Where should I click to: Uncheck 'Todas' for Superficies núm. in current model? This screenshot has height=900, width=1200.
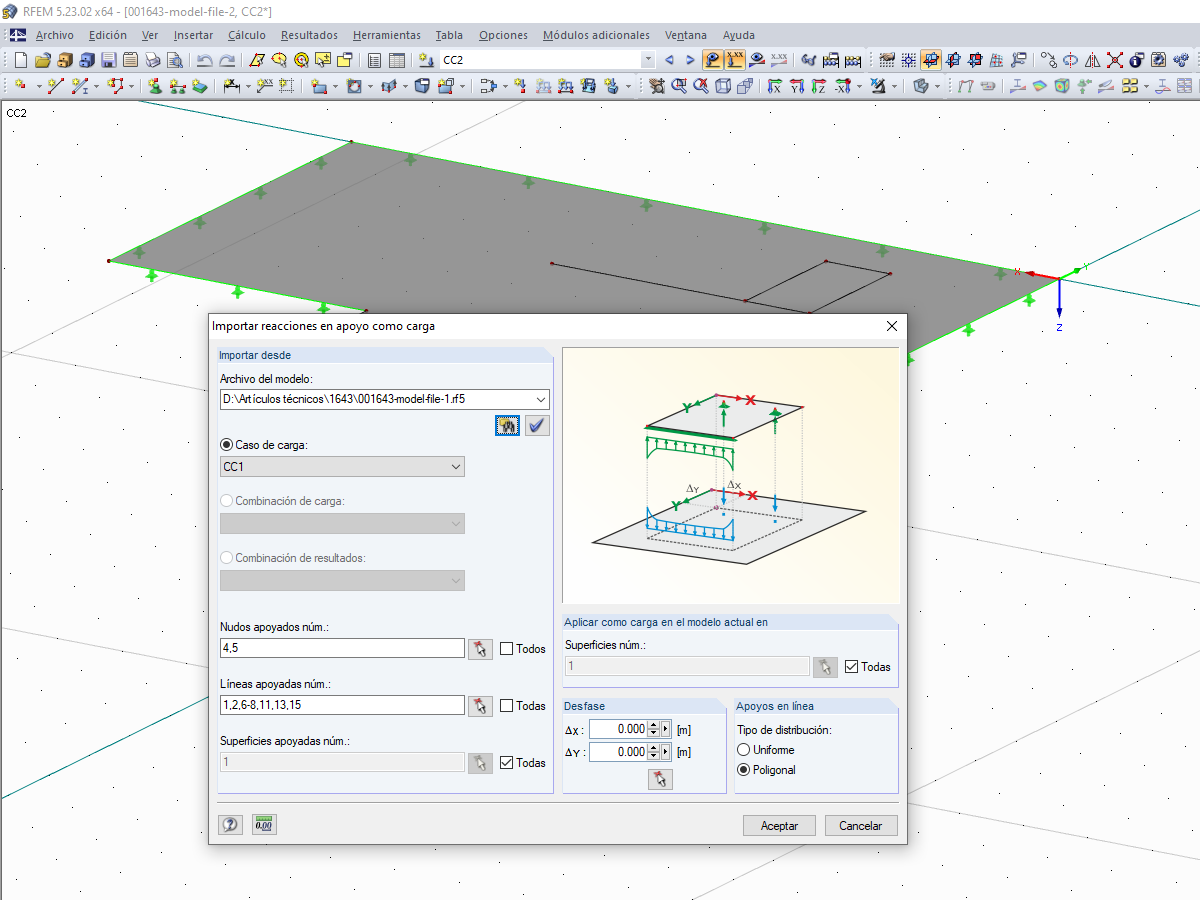coord(851,667)
